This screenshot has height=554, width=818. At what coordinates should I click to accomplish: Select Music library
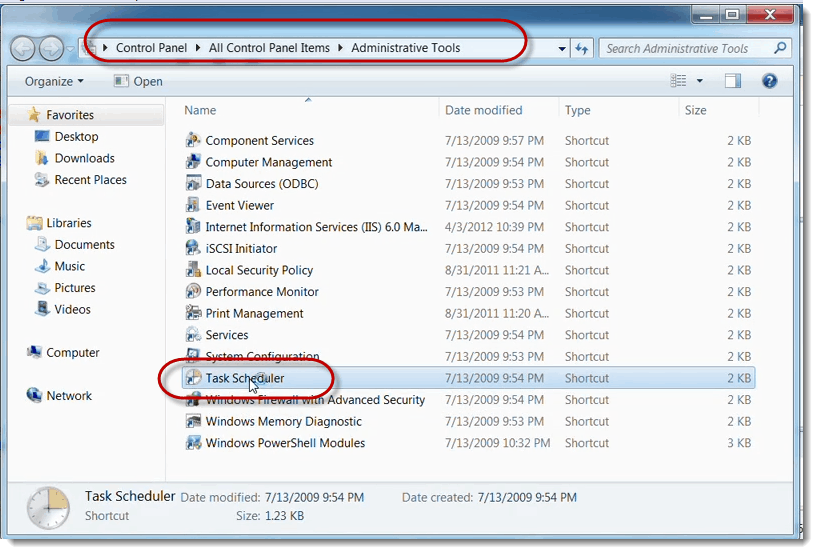pos(69,266)
